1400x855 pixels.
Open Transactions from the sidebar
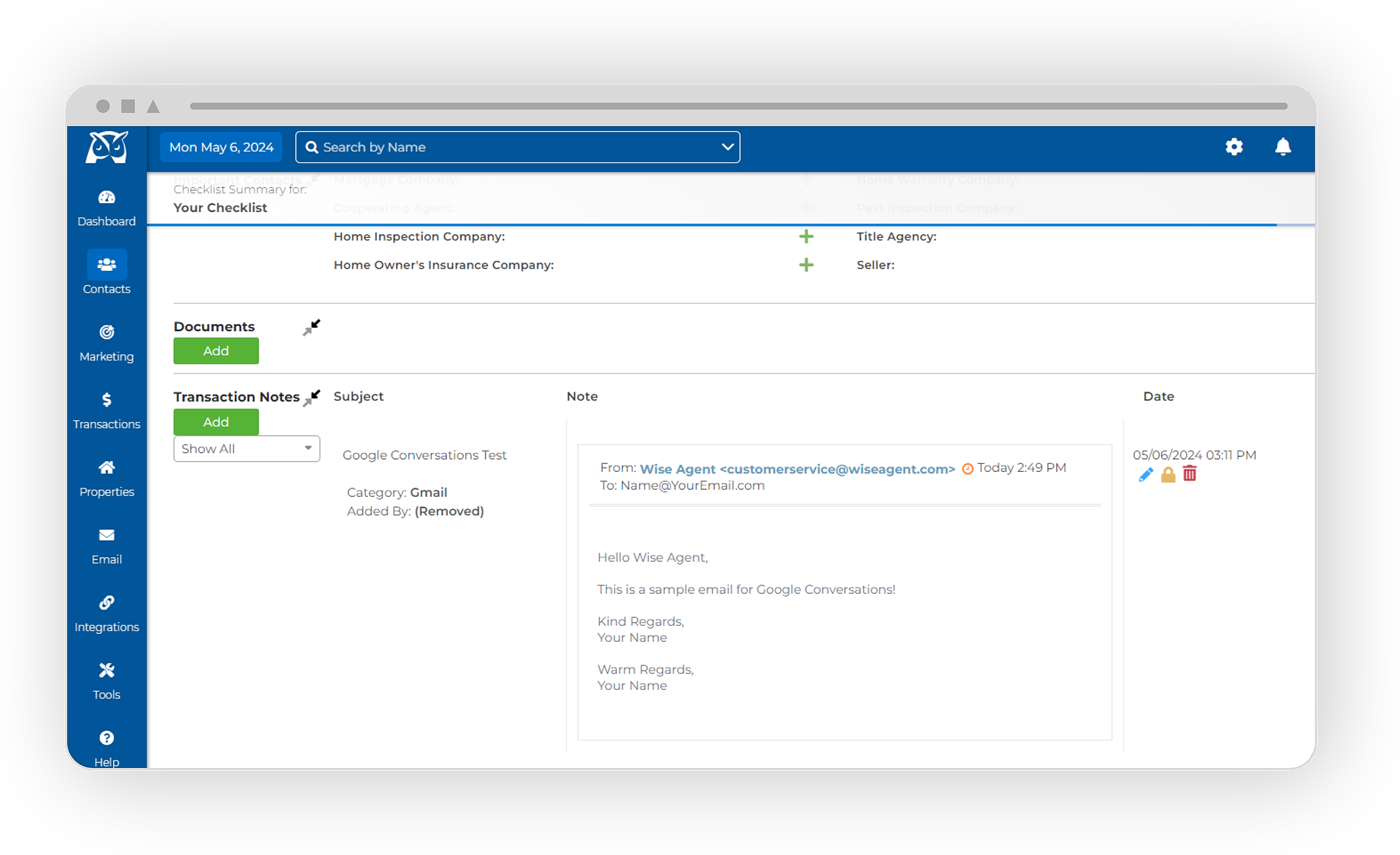106,411
